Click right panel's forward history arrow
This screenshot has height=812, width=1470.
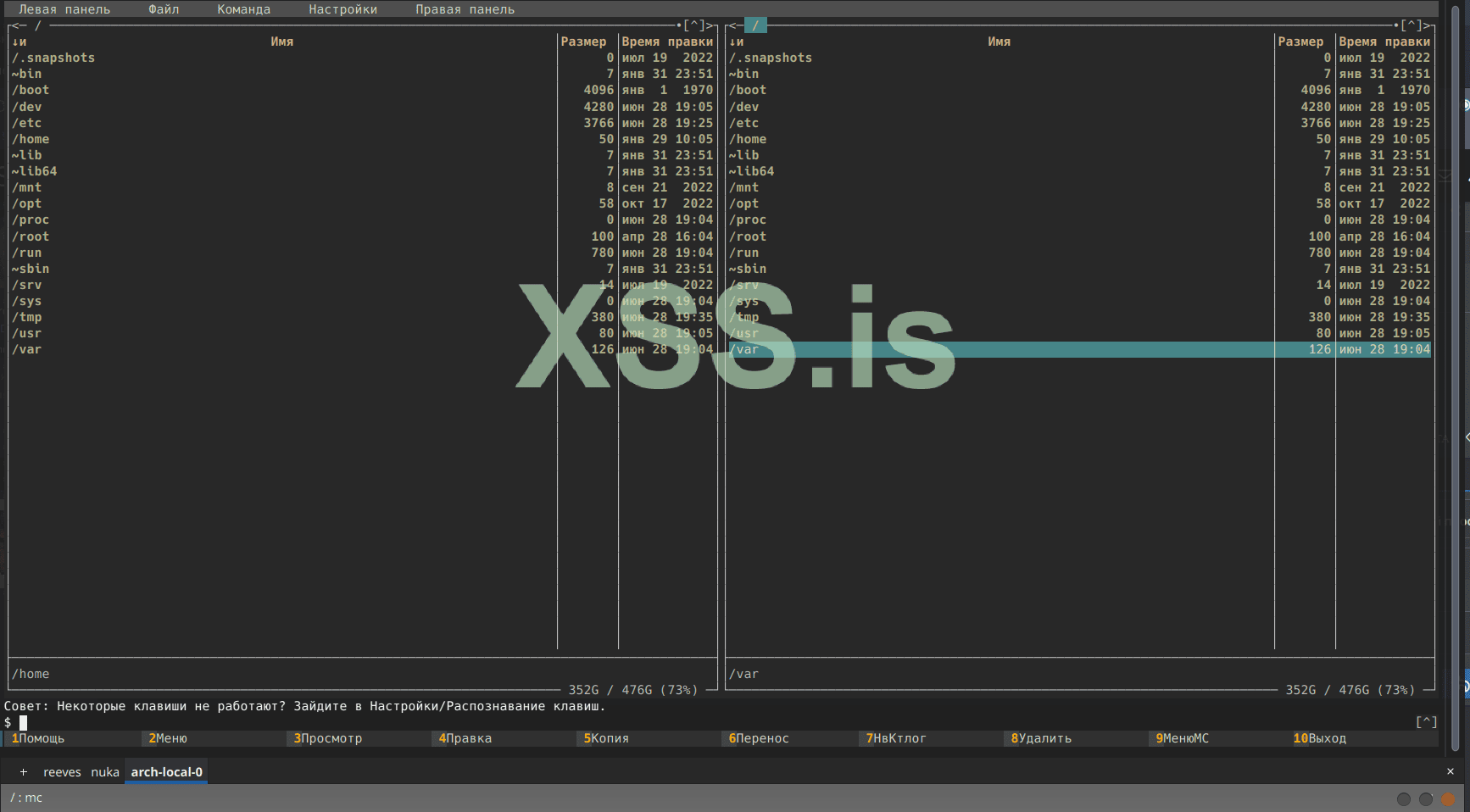1428,25
